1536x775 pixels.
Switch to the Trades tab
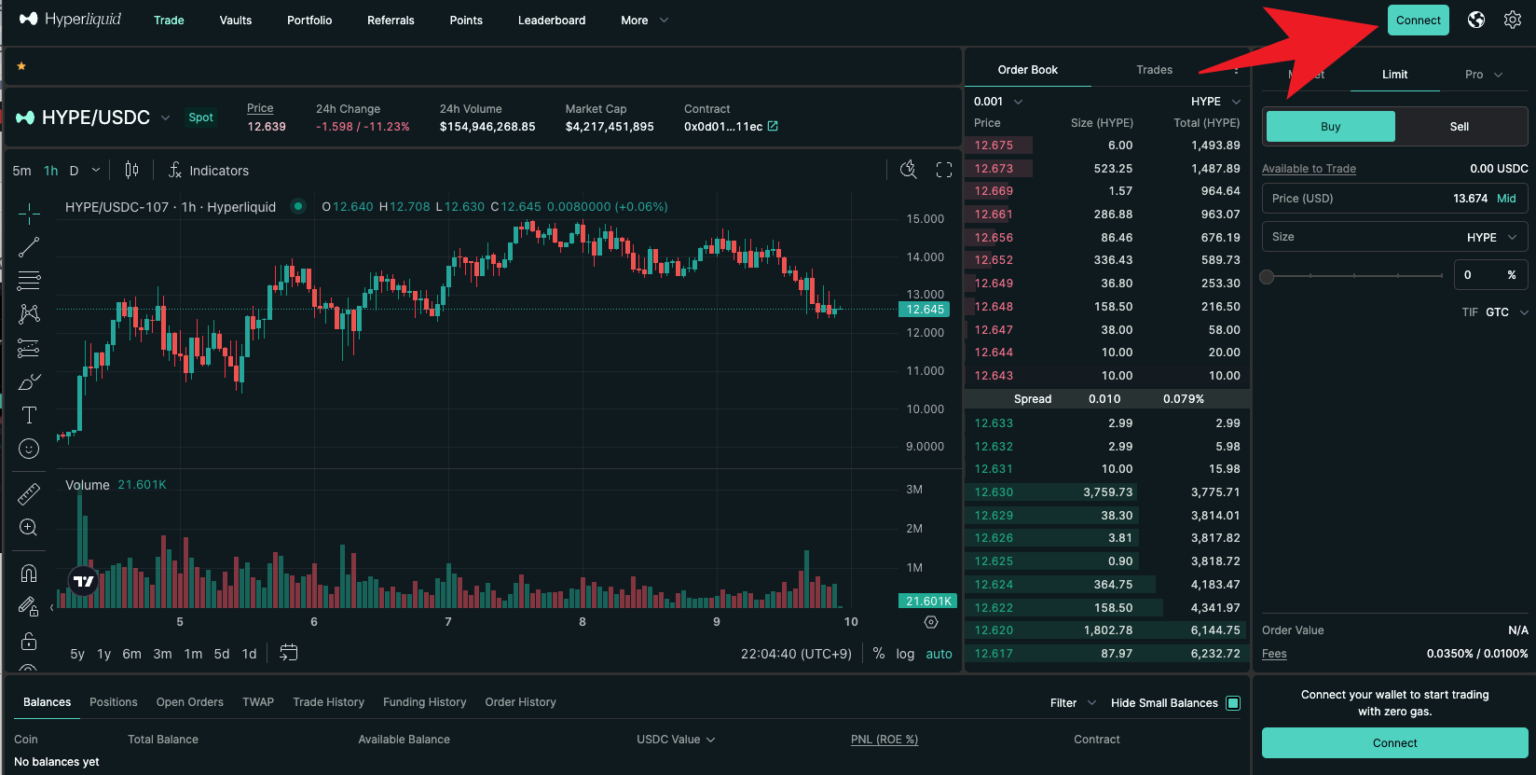pyautogui.click(x=1154, y=69)
